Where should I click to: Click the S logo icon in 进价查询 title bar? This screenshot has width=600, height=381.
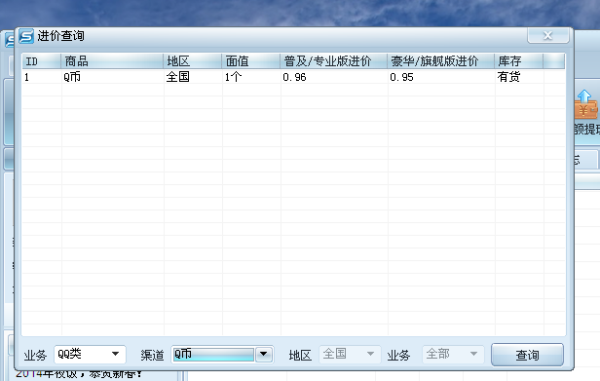pos(26,36)
